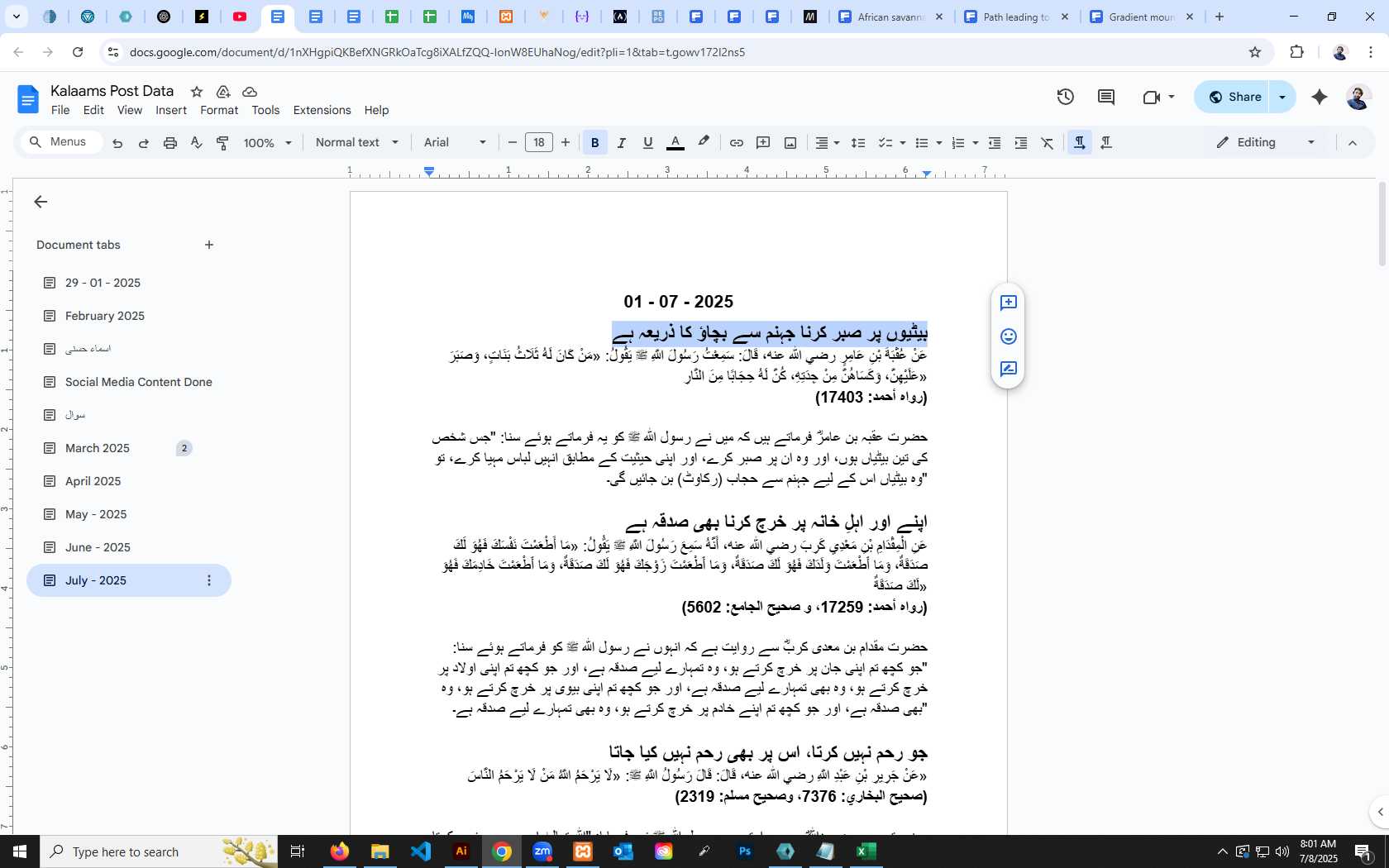Open the View menu

pos(130,110)
